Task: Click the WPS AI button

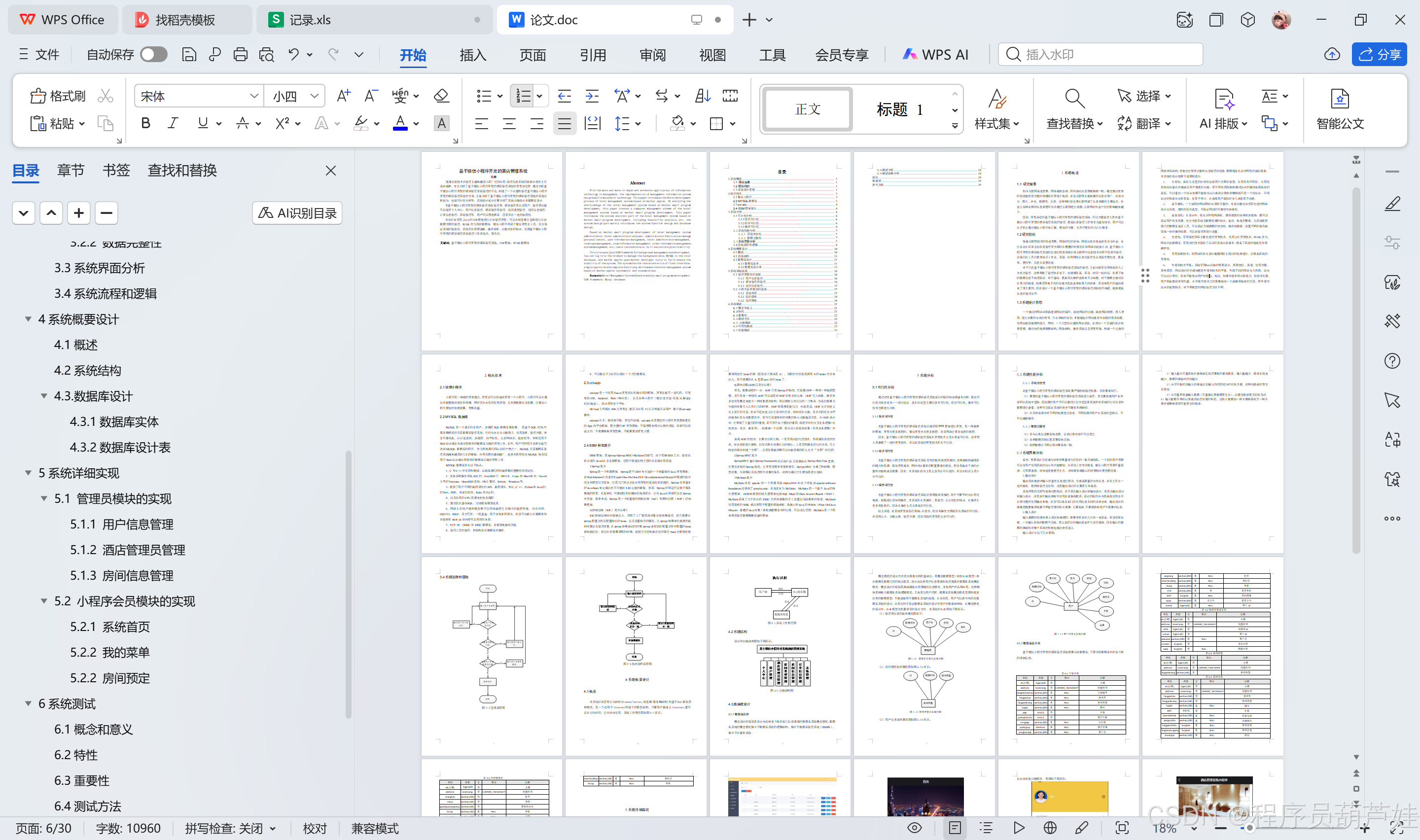Action: pos(935,54)
